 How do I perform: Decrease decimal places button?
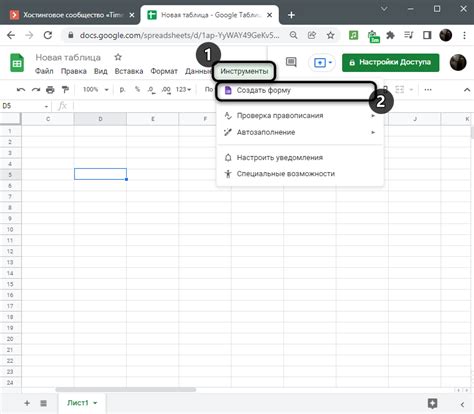(x=151, y=90)
